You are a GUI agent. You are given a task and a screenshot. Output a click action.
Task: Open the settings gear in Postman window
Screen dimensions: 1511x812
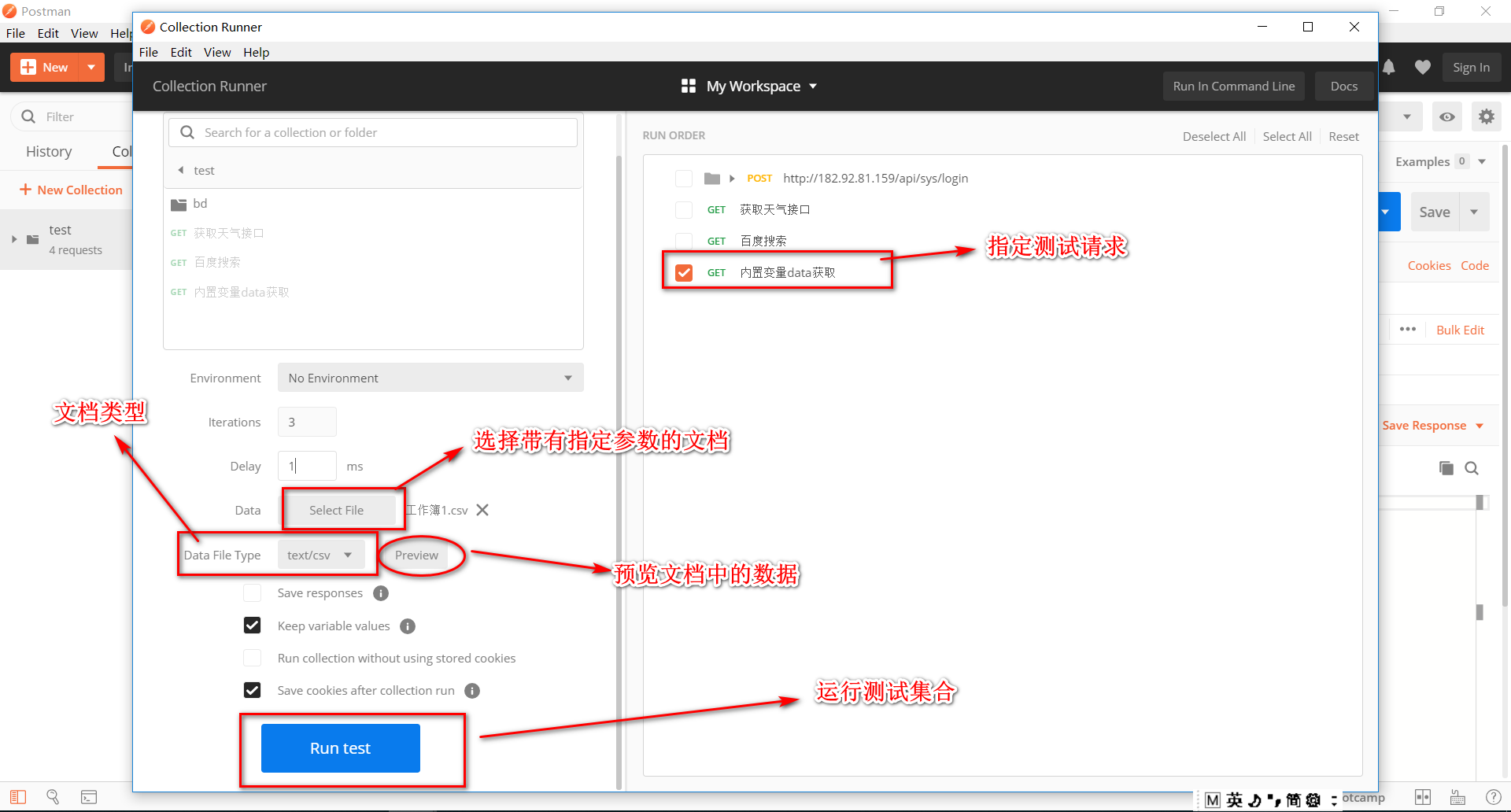pyautogui.click(x=1486, y=116)
